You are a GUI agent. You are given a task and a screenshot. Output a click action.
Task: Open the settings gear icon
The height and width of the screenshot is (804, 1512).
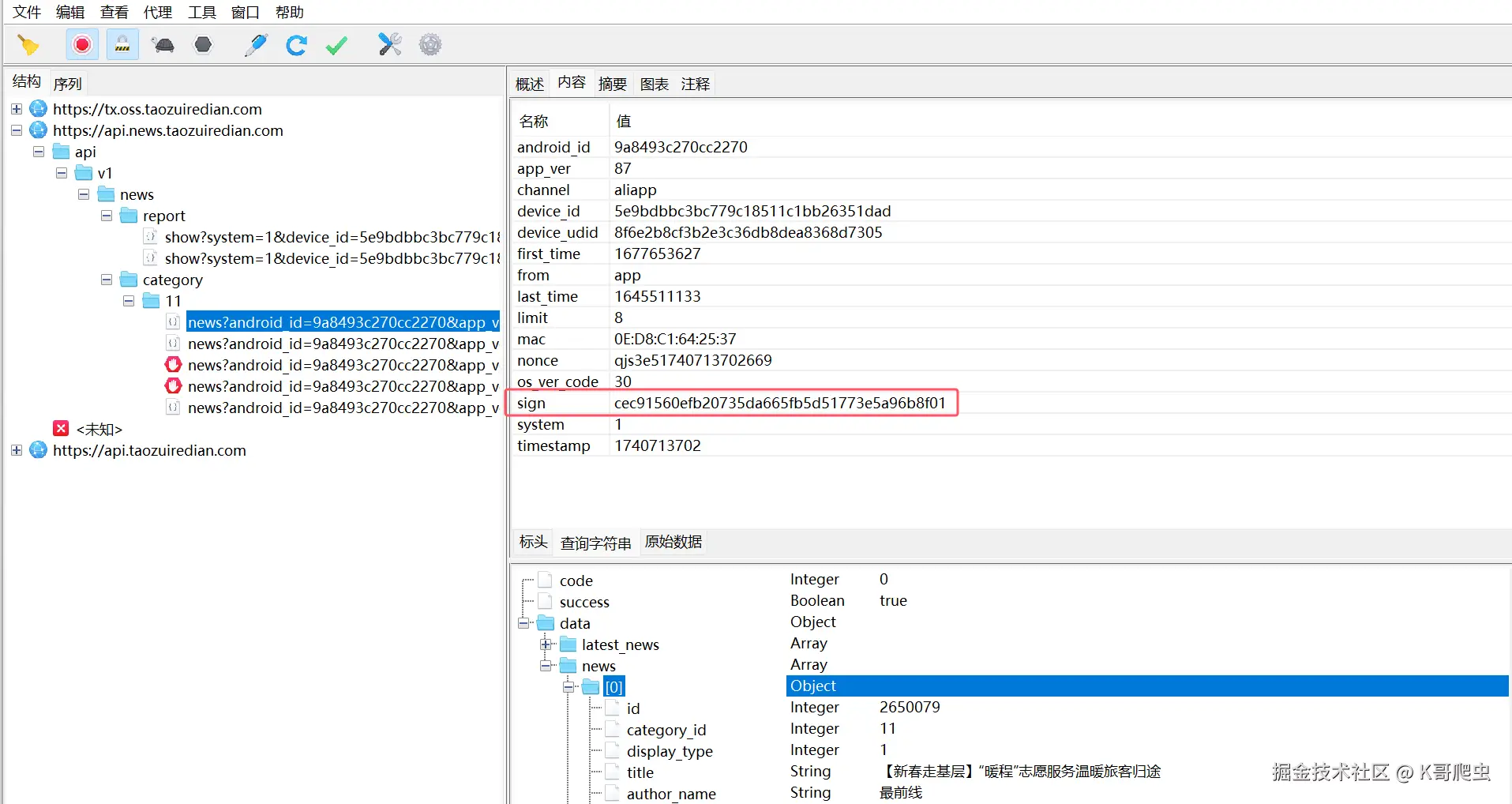[x=430, y=45]
